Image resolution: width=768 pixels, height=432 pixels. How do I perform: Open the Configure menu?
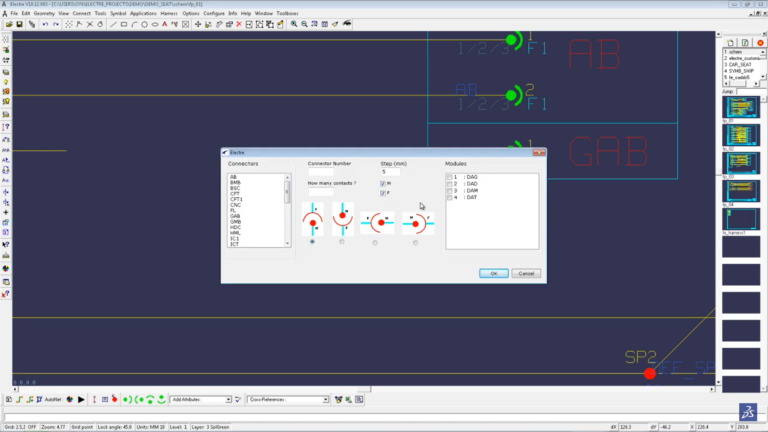point(214,13)
